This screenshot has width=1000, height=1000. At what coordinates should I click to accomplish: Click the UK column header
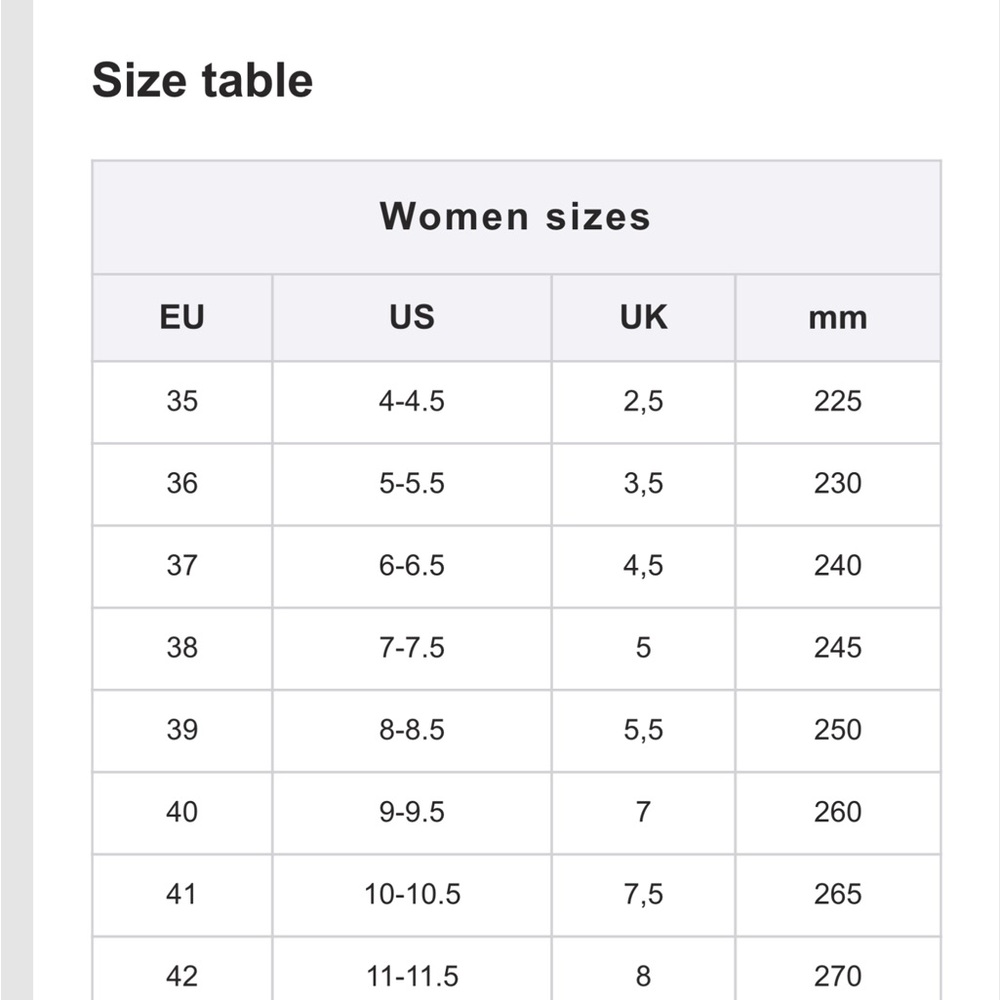[x=643, y=318]
